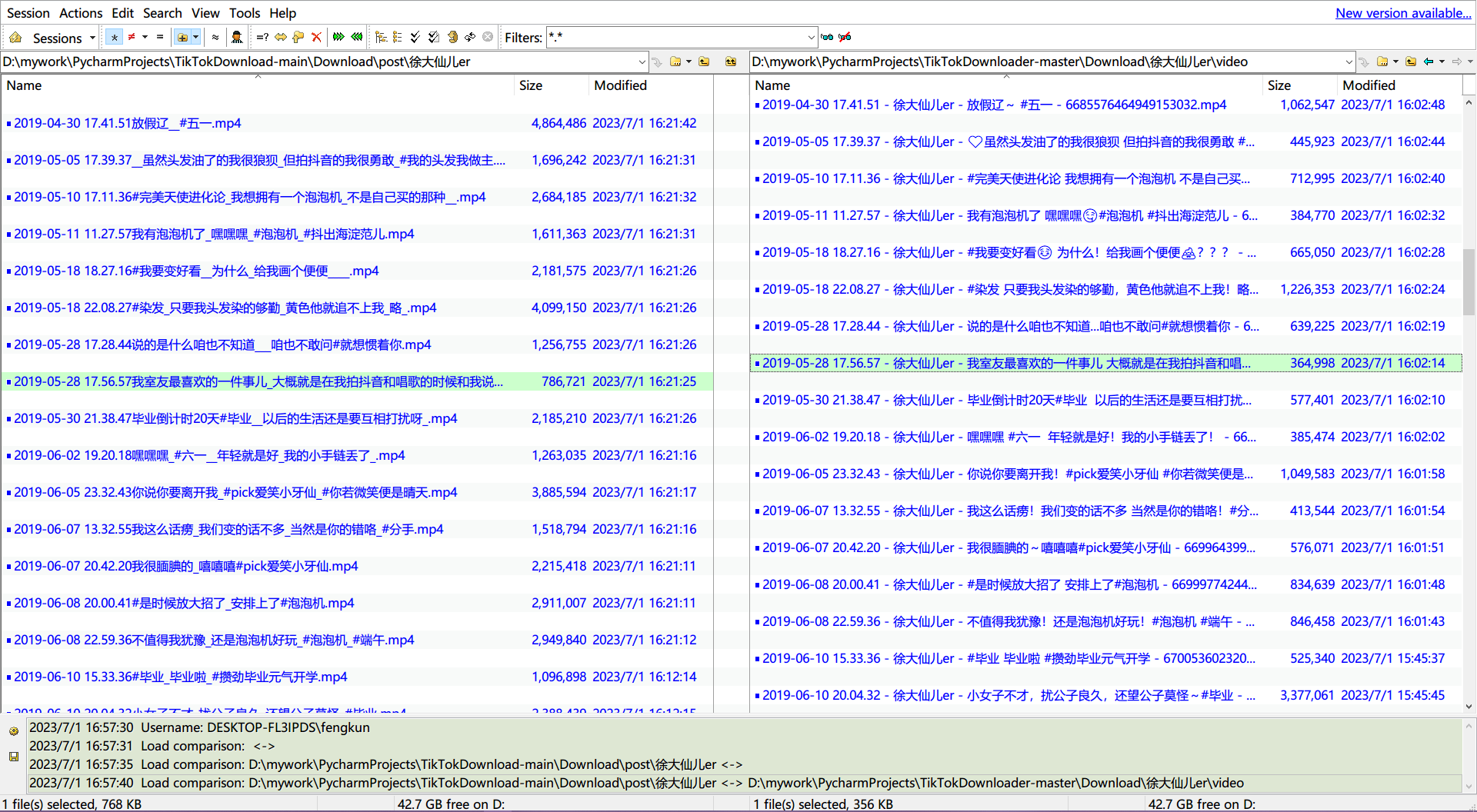Click the red X delete icon
Viewport: 1477px width, 812px height.
[316, 37]
